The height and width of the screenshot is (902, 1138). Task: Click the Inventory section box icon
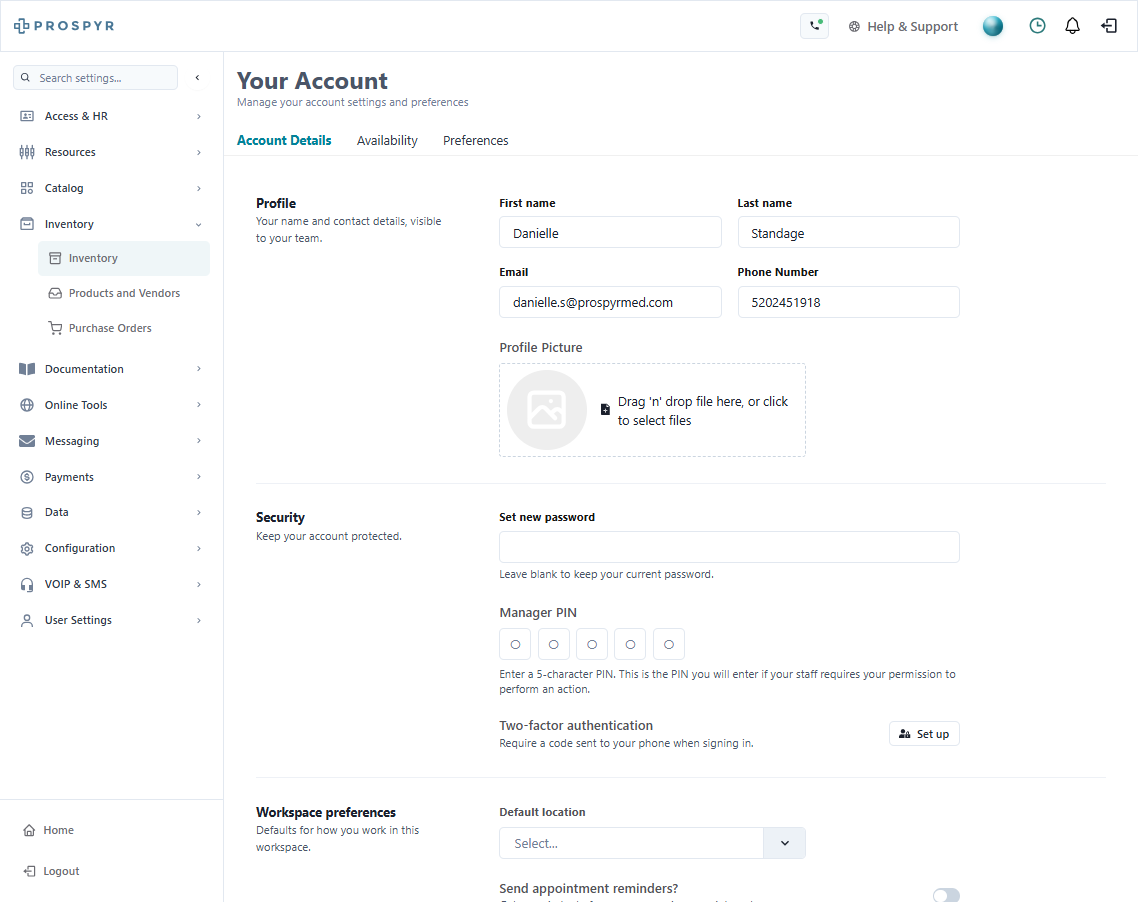point(27,224)
